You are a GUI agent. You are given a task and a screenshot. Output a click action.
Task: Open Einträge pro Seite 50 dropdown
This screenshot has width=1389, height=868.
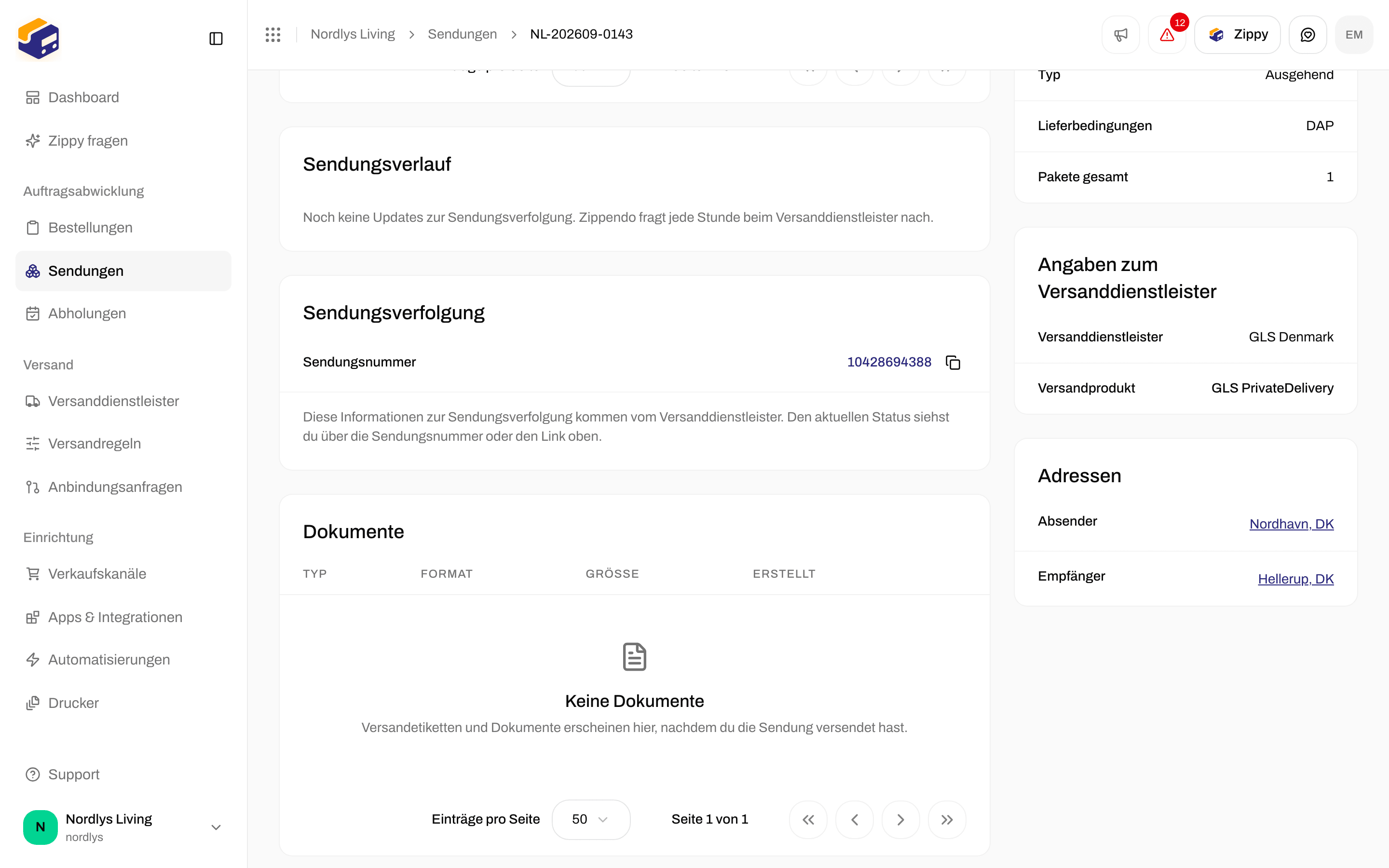(x=591, y=819)
